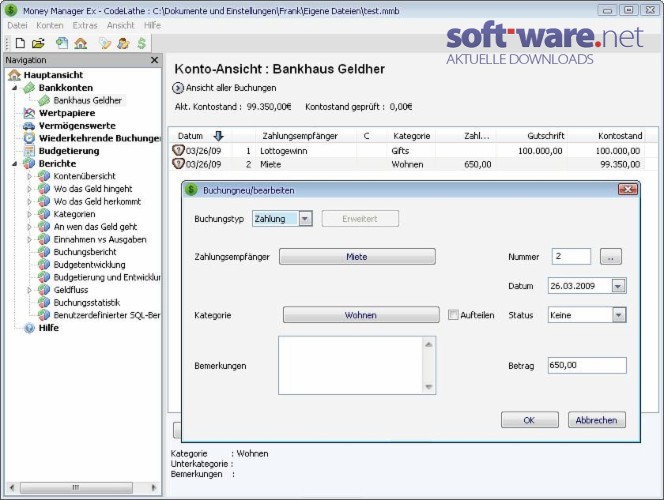This screenshot has width=664, height=500.
Task: Open the category organizer toolbar icon
Action: tap(105, 43)
